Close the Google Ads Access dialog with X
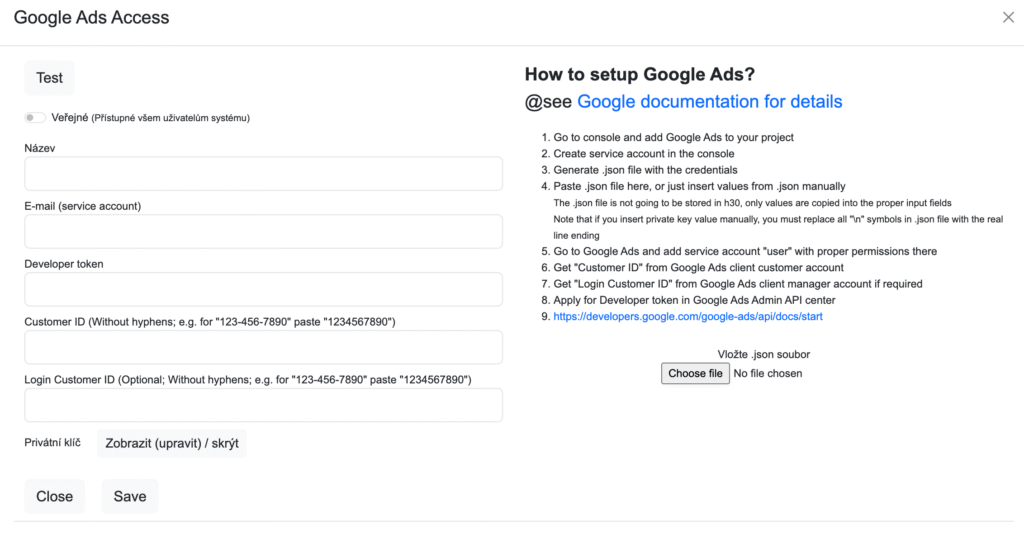The image size is (1024, 538). (1007, 17)
